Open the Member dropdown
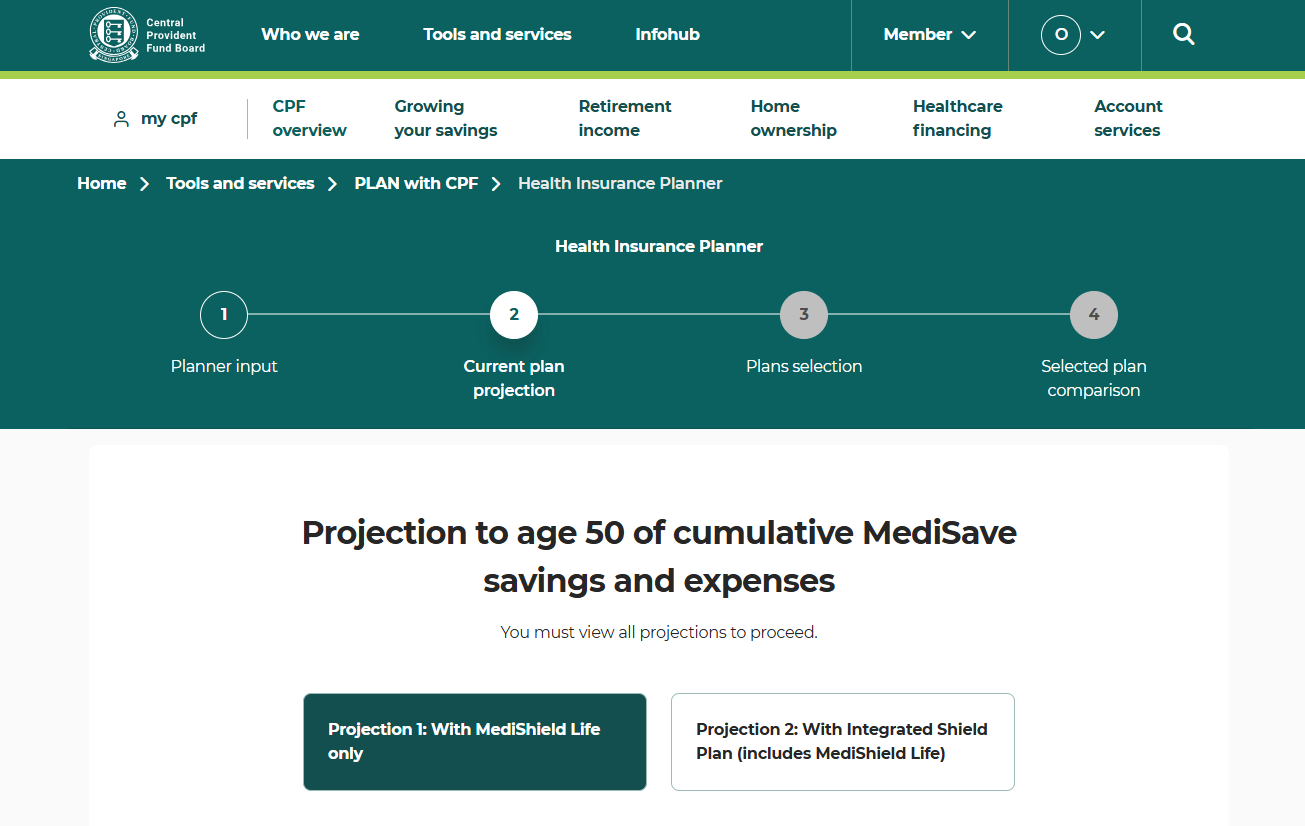 coord(929,34)
